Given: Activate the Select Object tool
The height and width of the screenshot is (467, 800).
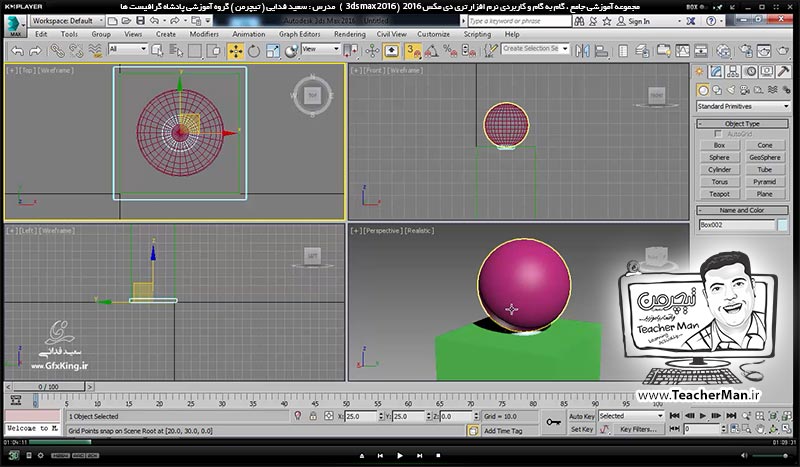Looking at the screenshot, I should (x=158, y=51).
